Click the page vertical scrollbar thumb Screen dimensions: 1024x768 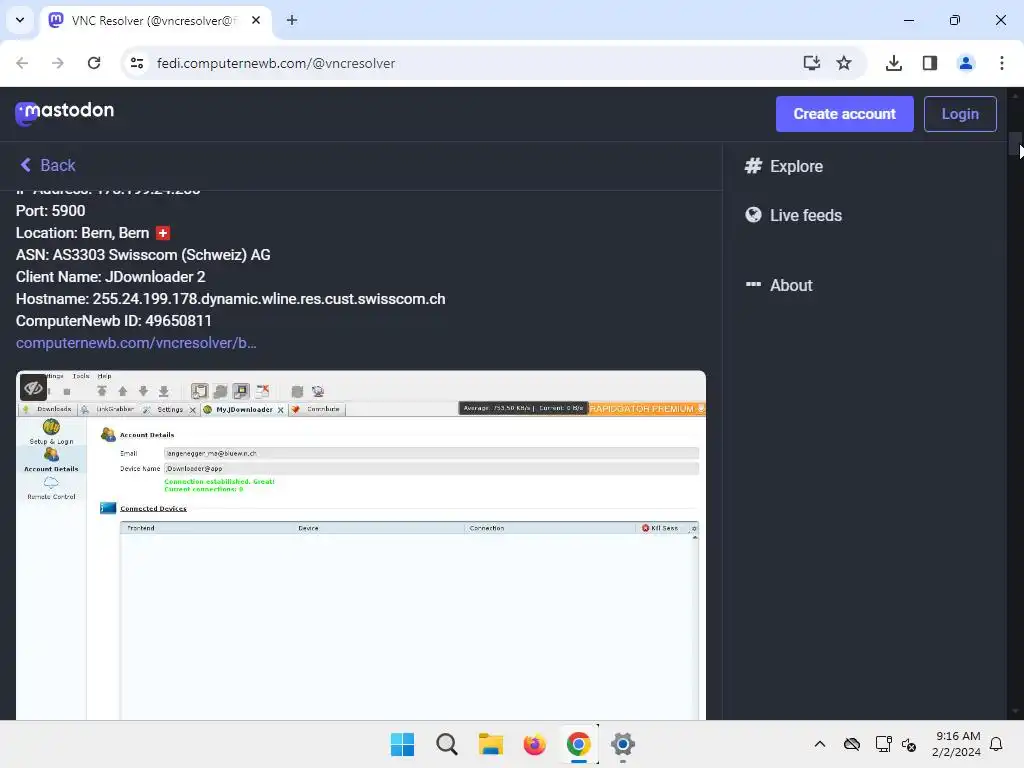click(x=1015, y=144)
